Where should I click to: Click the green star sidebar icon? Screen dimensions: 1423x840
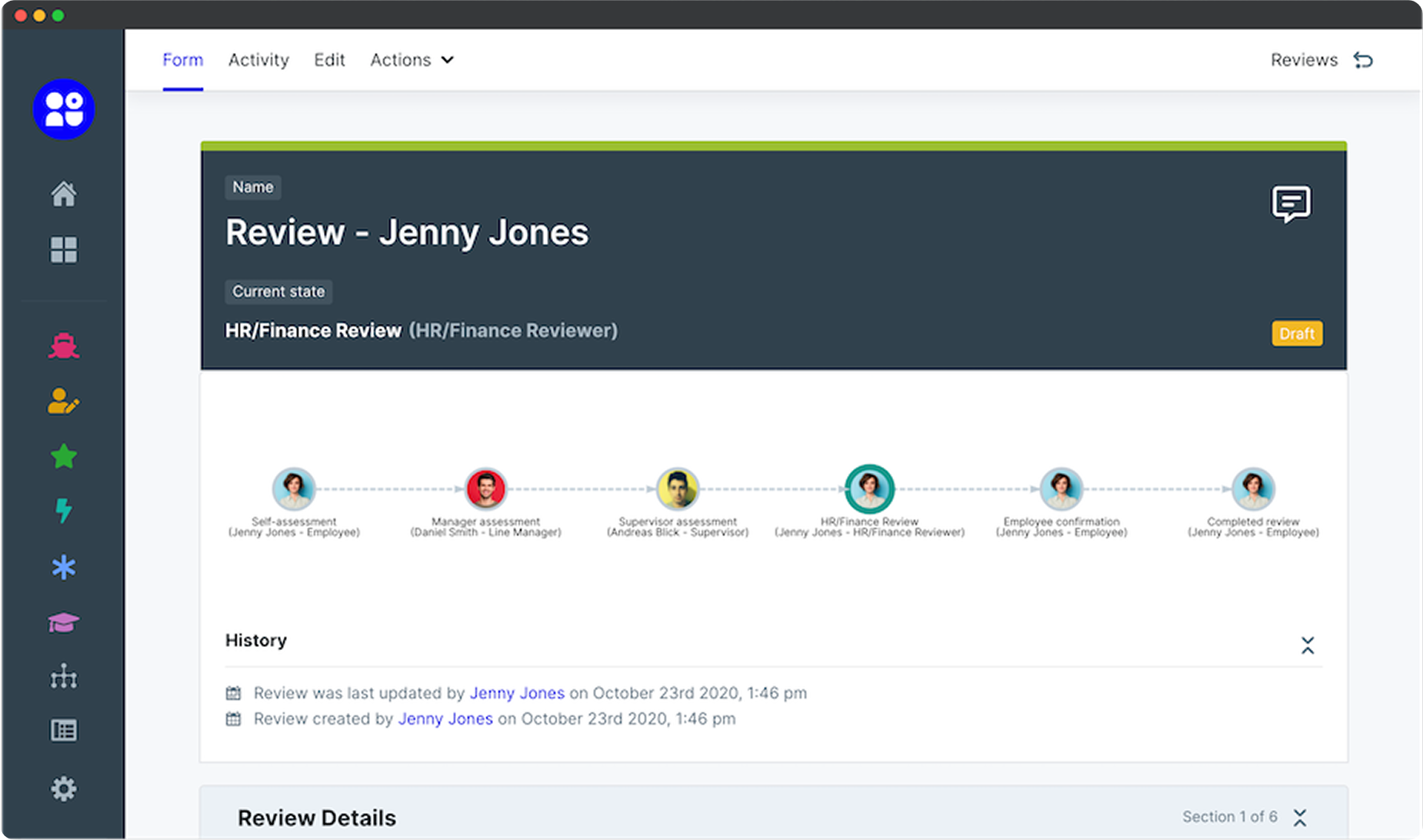pos(64,457)
